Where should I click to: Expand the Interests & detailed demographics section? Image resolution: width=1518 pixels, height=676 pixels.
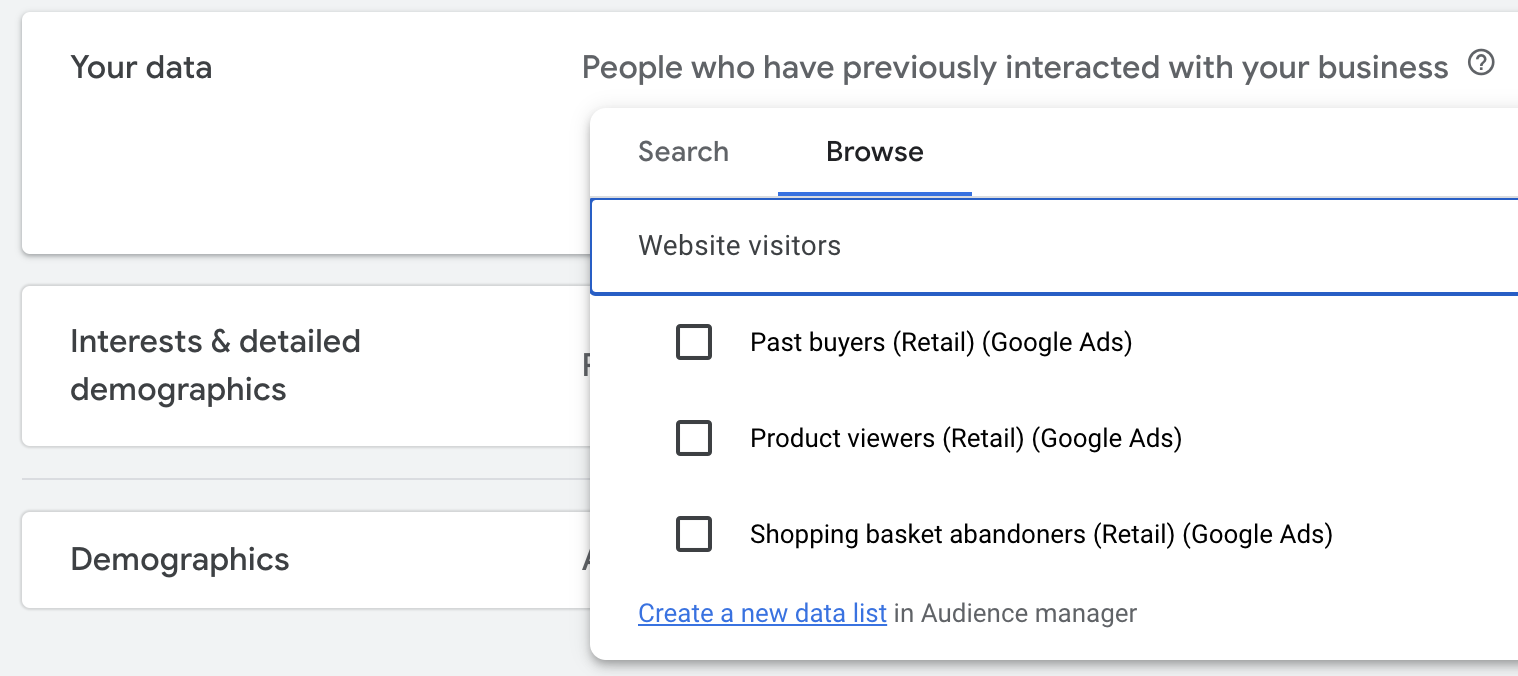tap(215, 364)
